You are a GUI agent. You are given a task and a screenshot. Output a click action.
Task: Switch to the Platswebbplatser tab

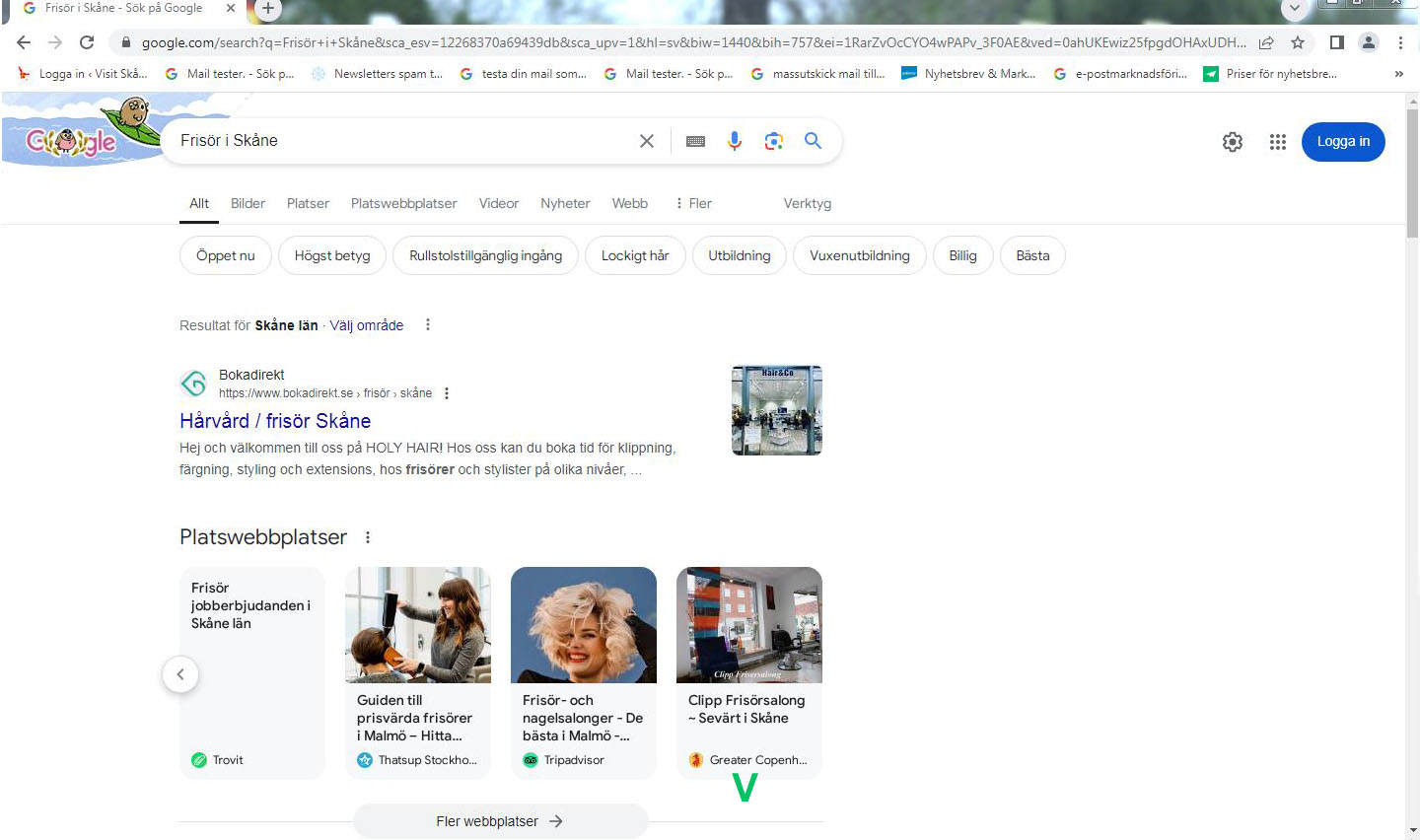[x=404, y=203]
